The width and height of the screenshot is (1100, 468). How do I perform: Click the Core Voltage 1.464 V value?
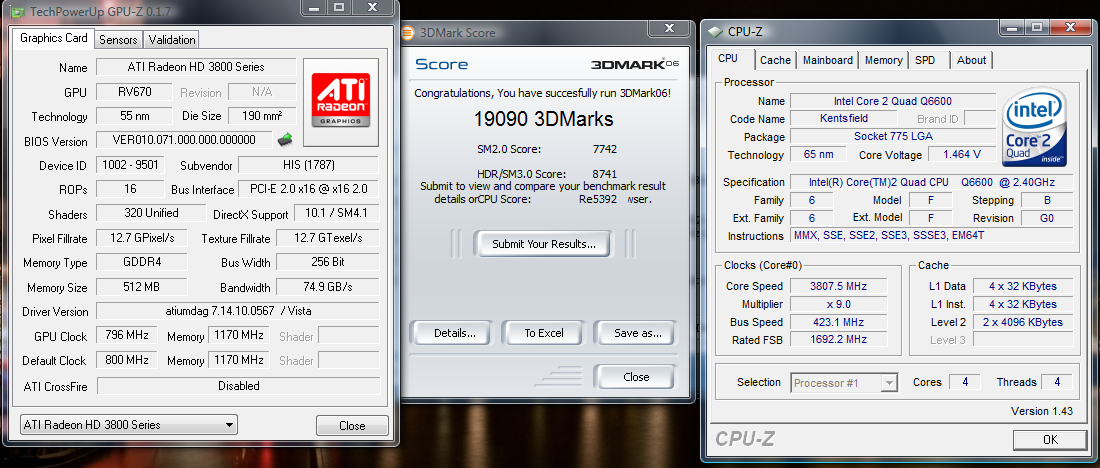[x=962, y=154]
